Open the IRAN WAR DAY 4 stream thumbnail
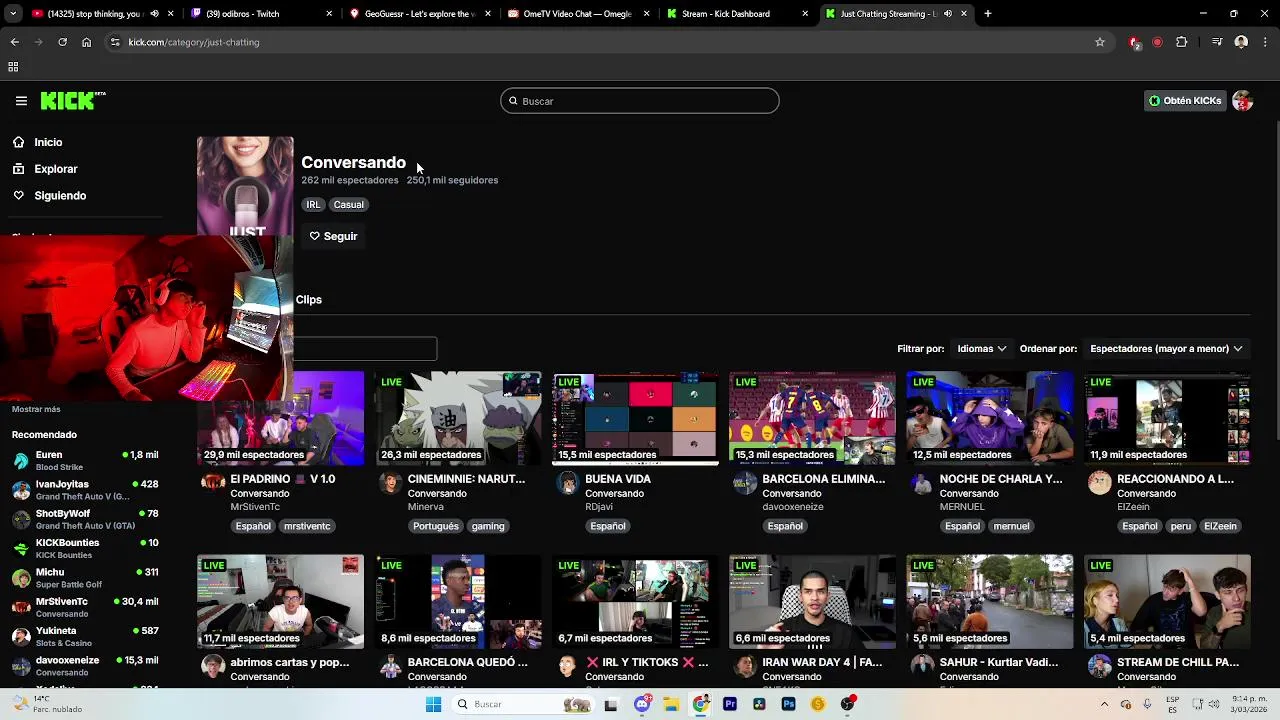The image size is (1280, 720). (x=812, y=601)
